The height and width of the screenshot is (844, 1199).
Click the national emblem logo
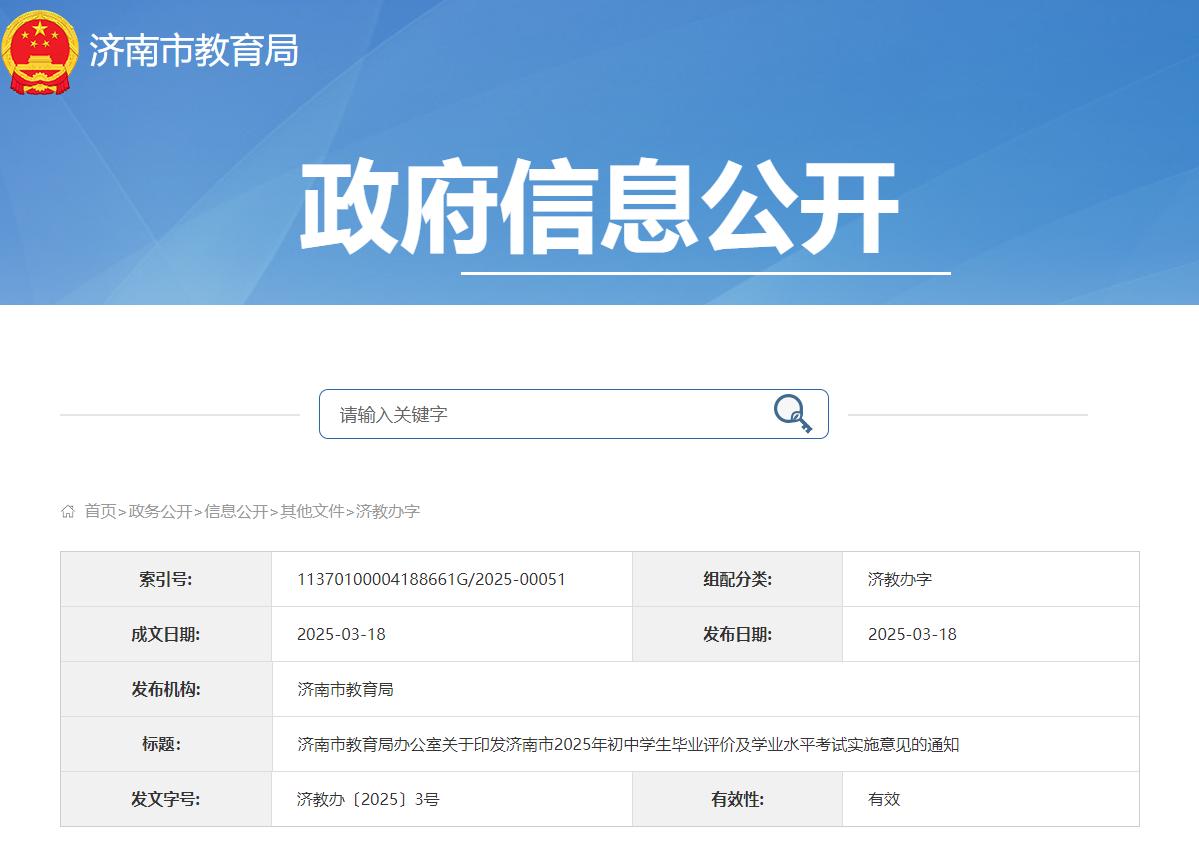pos(40,52)
